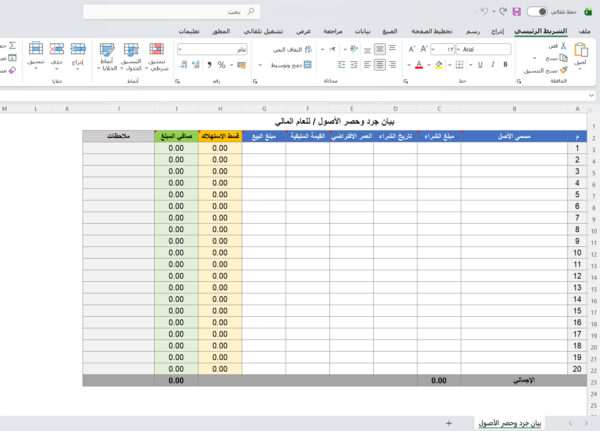
Task: Click the search box in title bar
Action: point(171,11)
